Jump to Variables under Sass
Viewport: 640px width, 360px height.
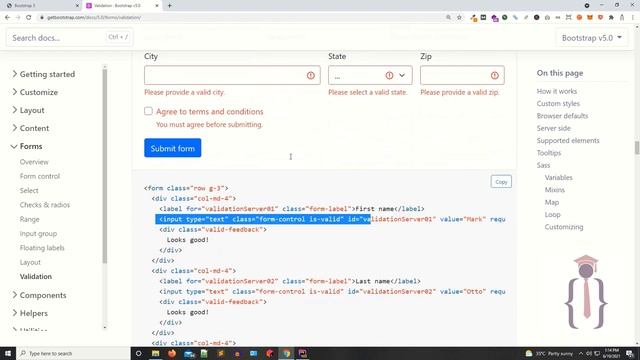tap(558, 178)
